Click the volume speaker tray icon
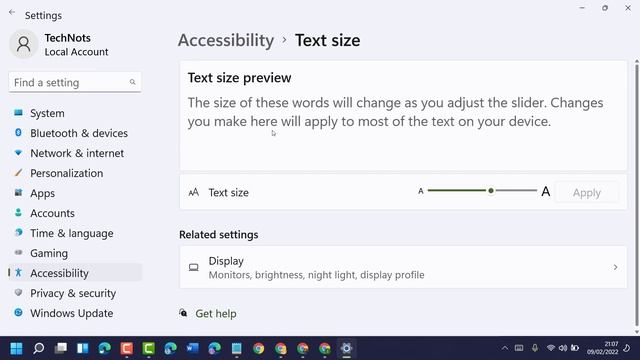This screenshot has height=360, width=640. [x=563, y=348]
